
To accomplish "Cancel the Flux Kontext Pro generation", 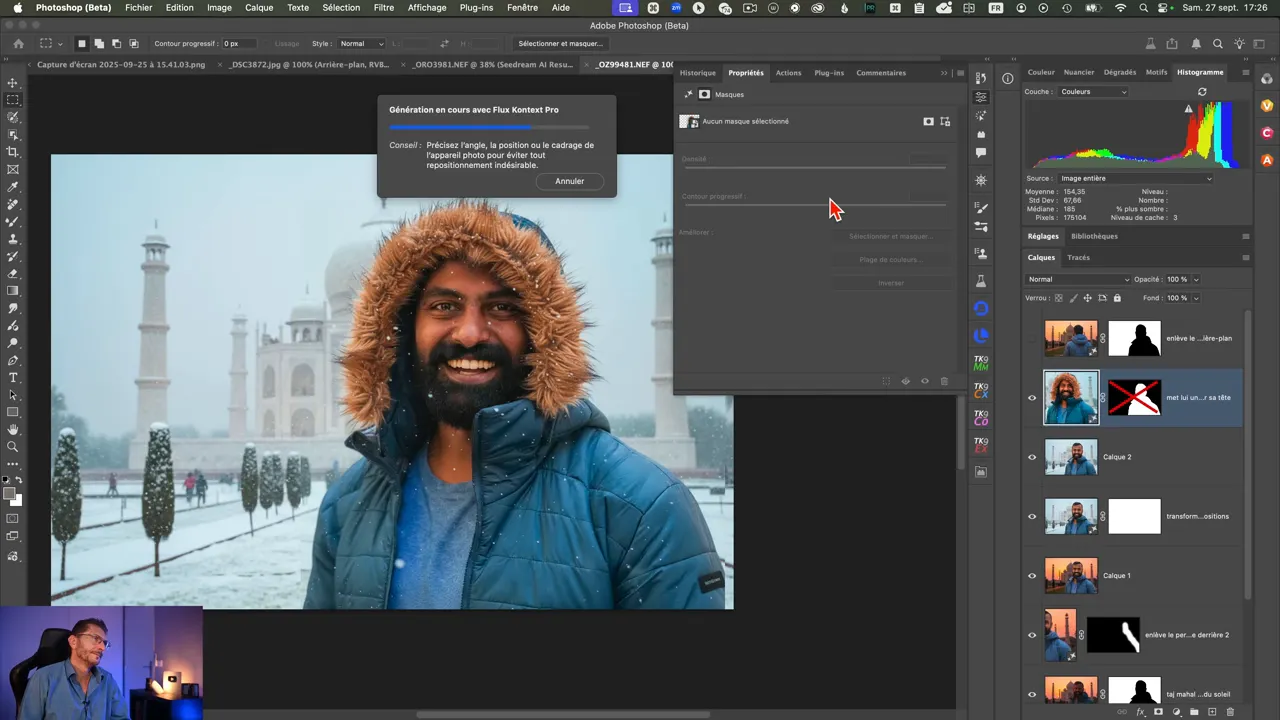I will 569,181.
